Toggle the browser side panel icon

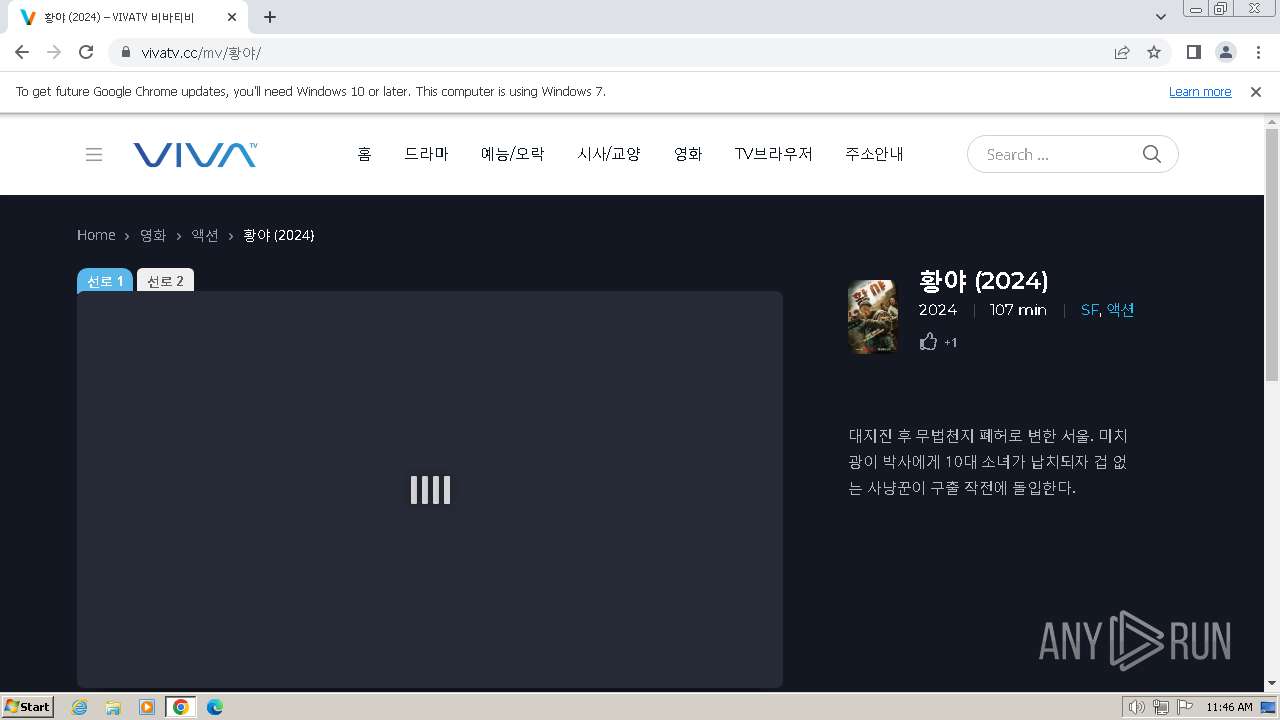pos(1194,52)
